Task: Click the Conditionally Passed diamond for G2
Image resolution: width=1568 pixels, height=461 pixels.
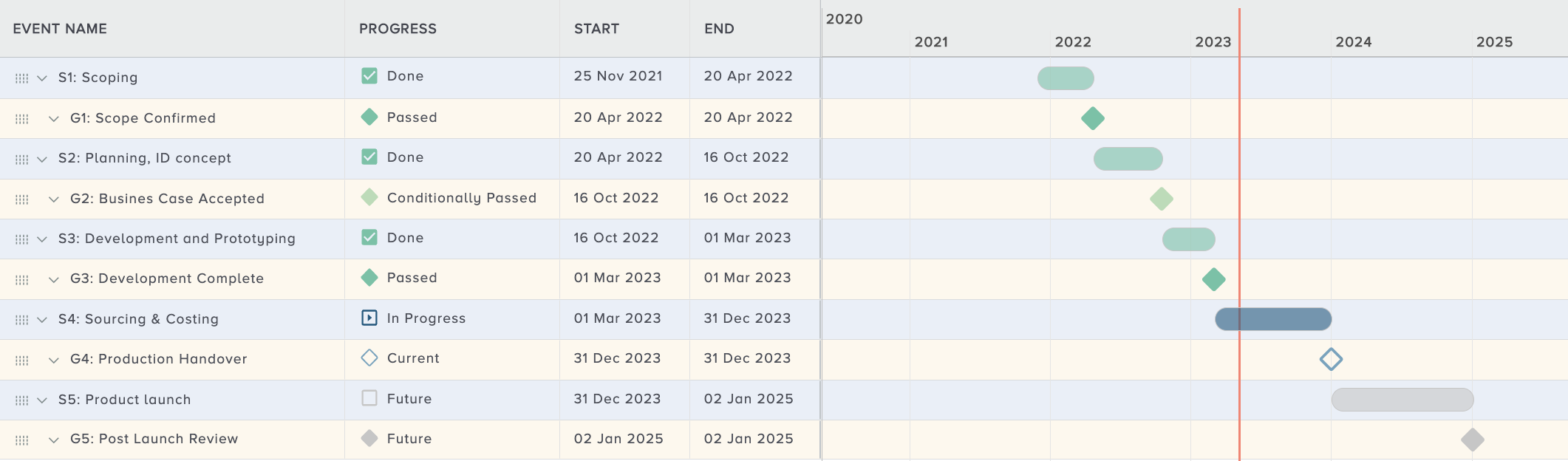Action: point(369,197)
